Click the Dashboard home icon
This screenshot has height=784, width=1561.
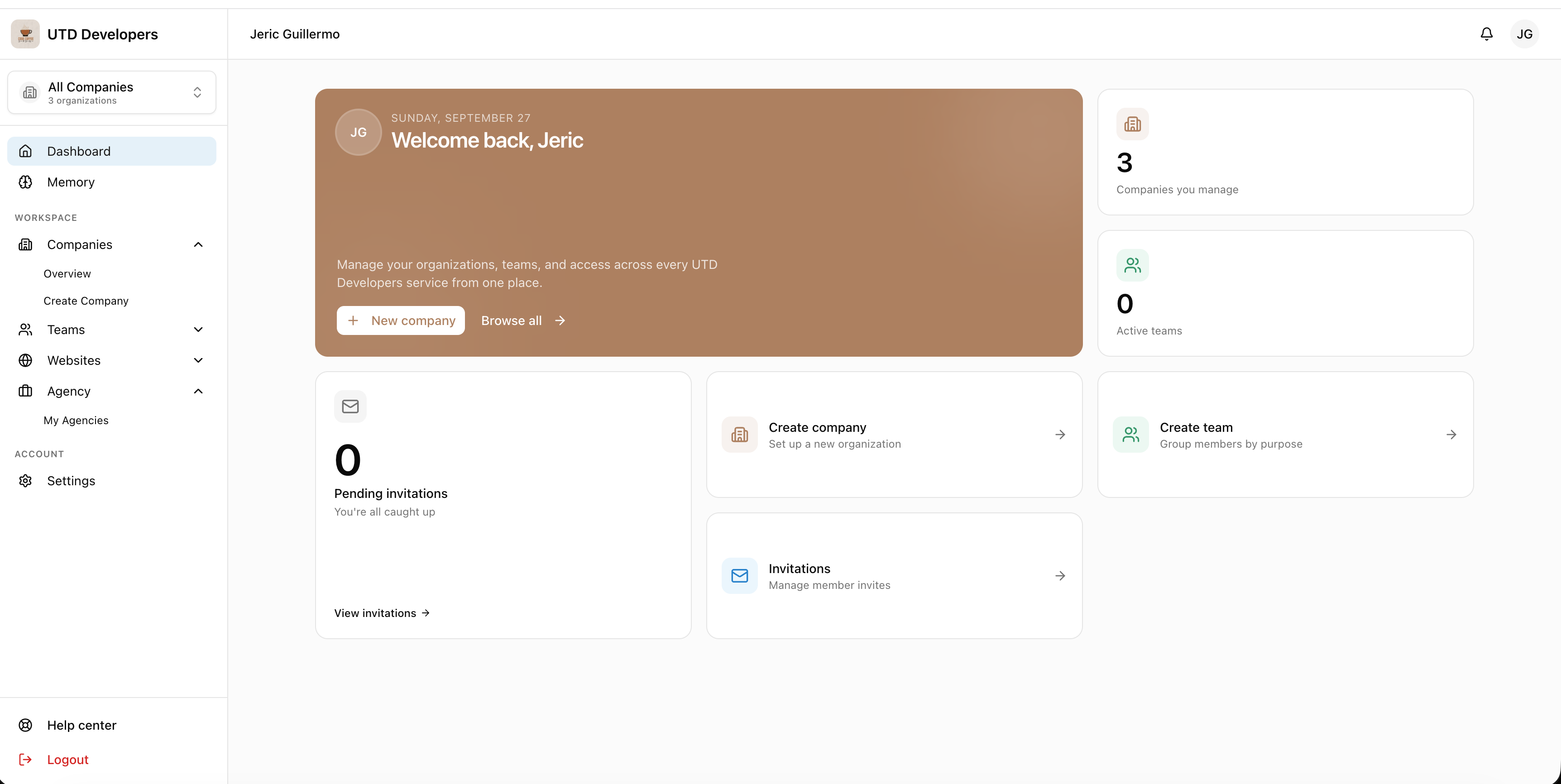click(25, 151)
